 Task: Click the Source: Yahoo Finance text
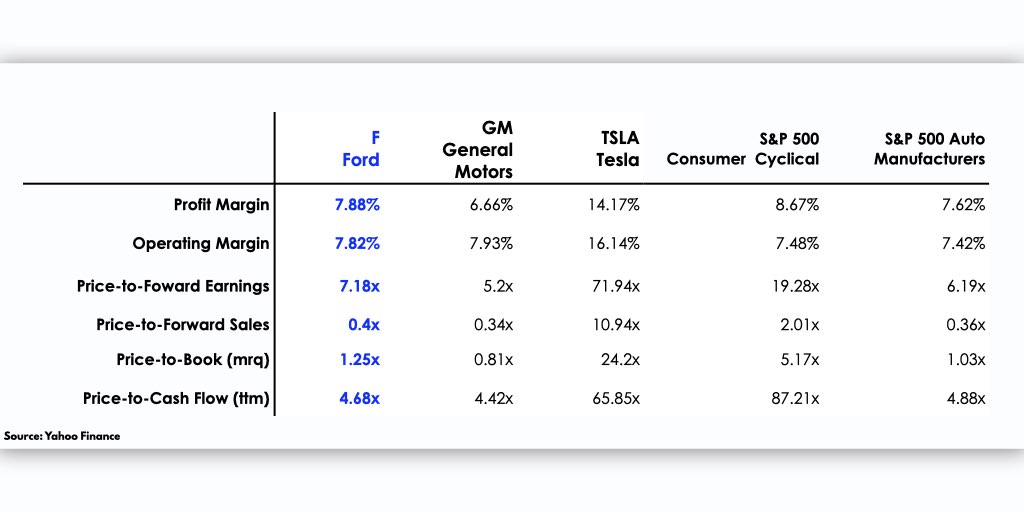click(62, 436)
